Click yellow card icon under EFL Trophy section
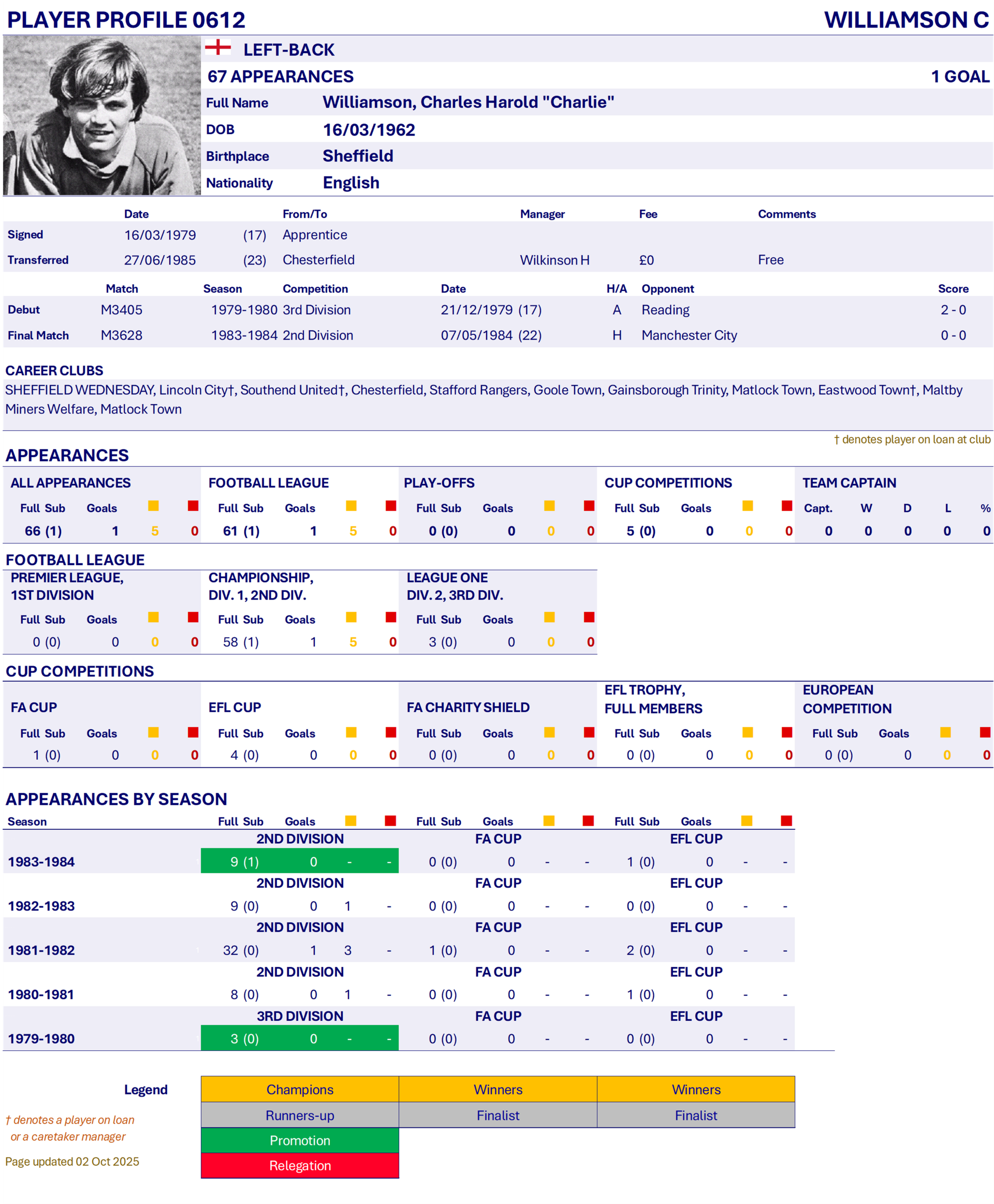Screen dimensions: 994x1204 tap(747, 732)
